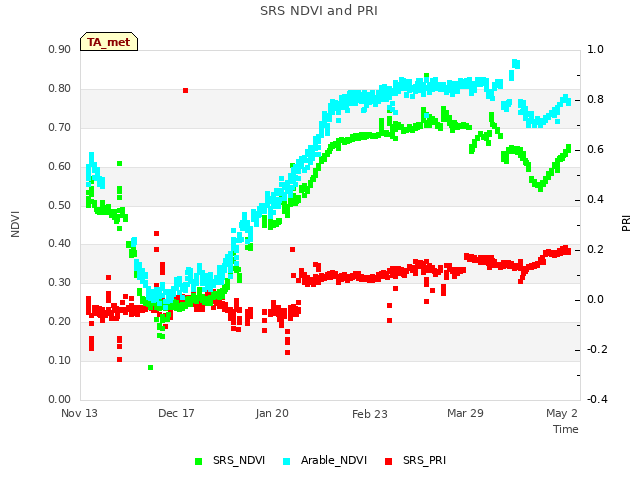Click the Arable_NDVI legend label
This screenshot has height=480, width=640.
pos(334,460)
